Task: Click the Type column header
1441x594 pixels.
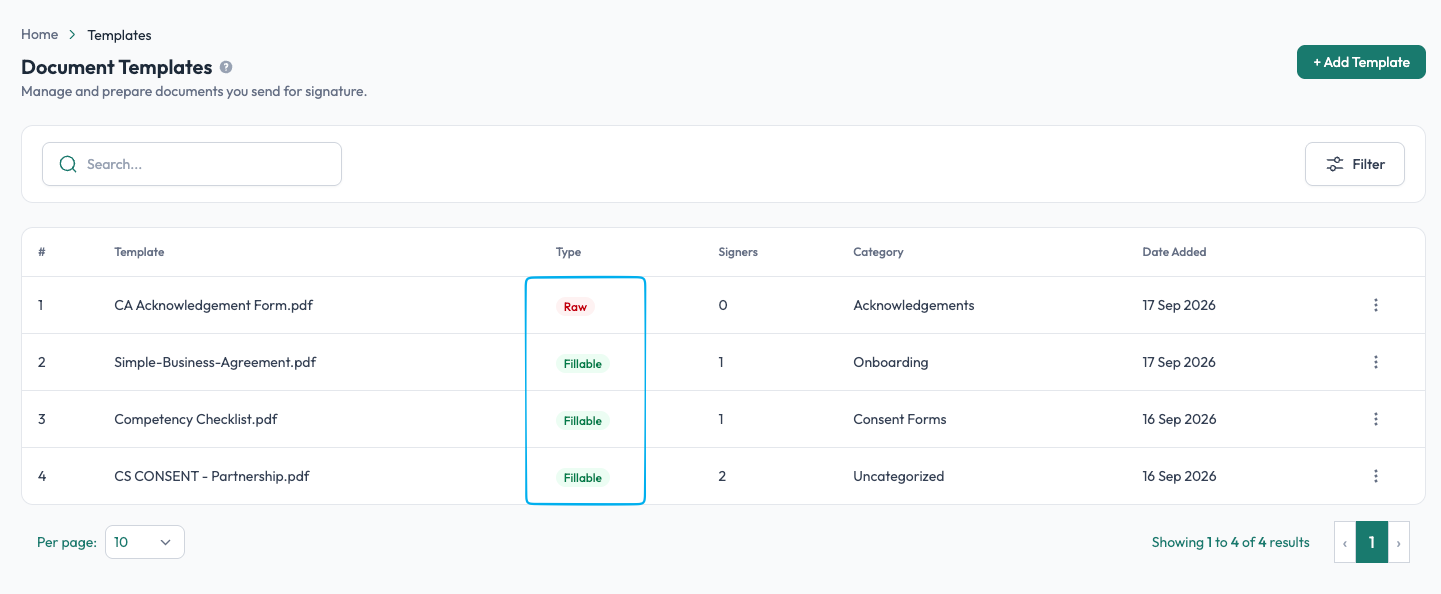Action: tap(568, 252)
